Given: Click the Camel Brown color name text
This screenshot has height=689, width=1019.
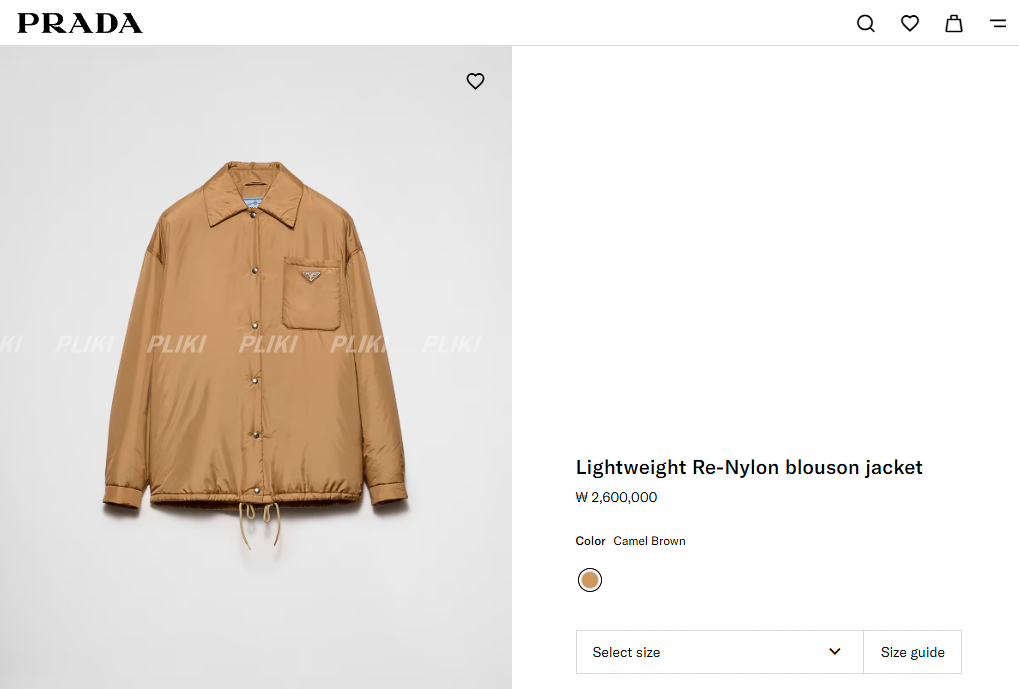Looking at the screenshot, I should tap(649, 541).
